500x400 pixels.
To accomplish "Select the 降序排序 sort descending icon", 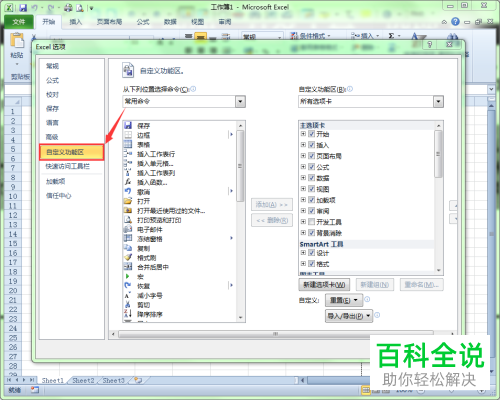I will (x=128, y=314).
